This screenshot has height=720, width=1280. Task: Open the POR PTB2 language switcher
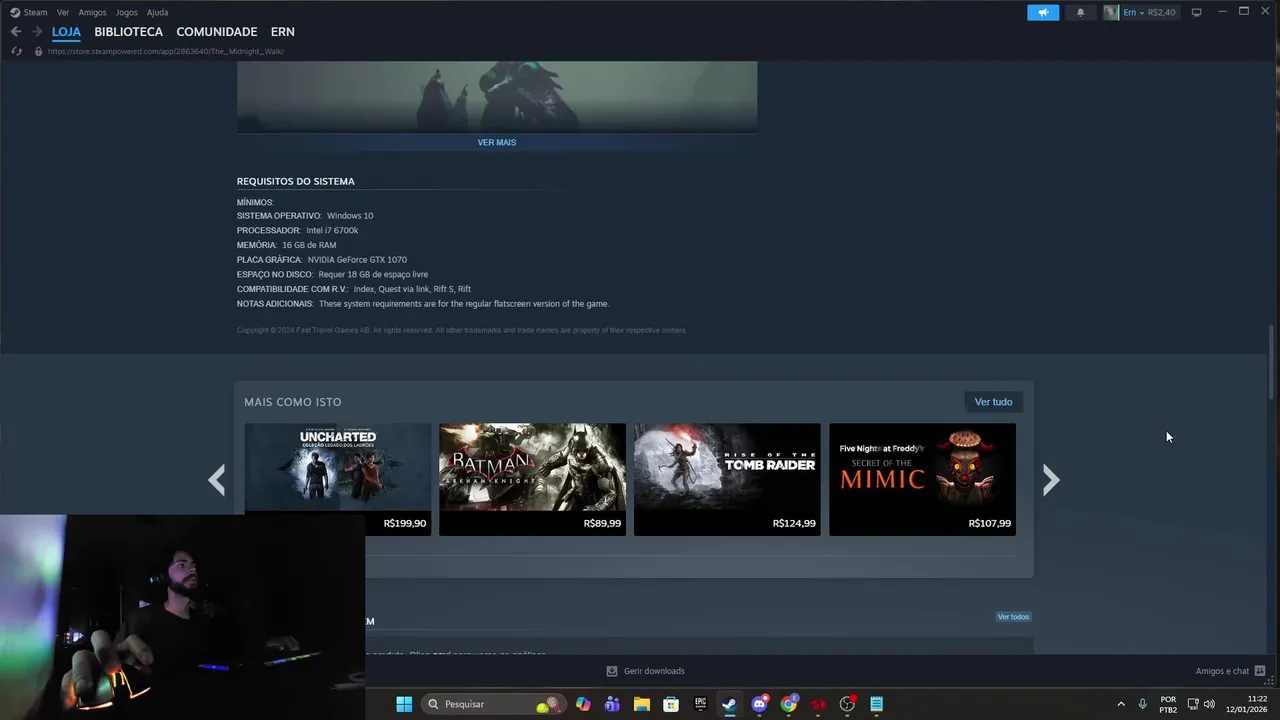pos(1168,704)
